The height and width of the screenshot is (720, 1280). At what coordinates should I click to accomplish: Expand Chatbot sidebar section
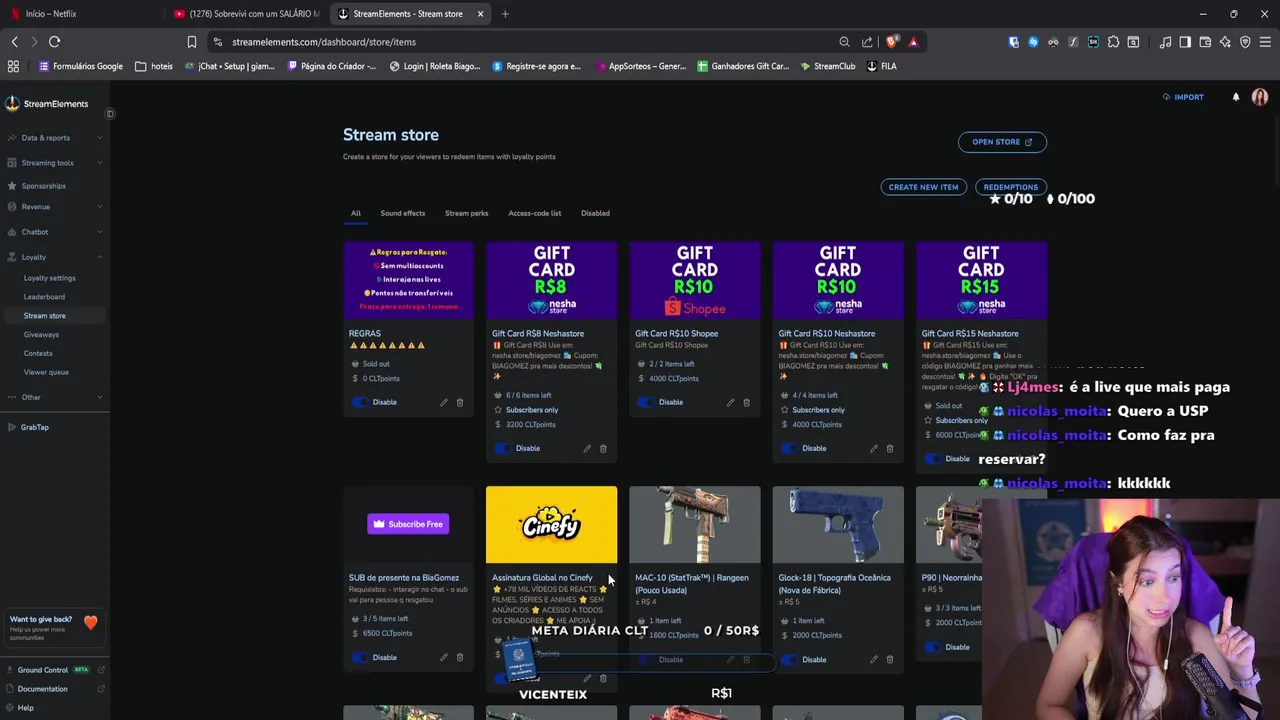(55, 232)
